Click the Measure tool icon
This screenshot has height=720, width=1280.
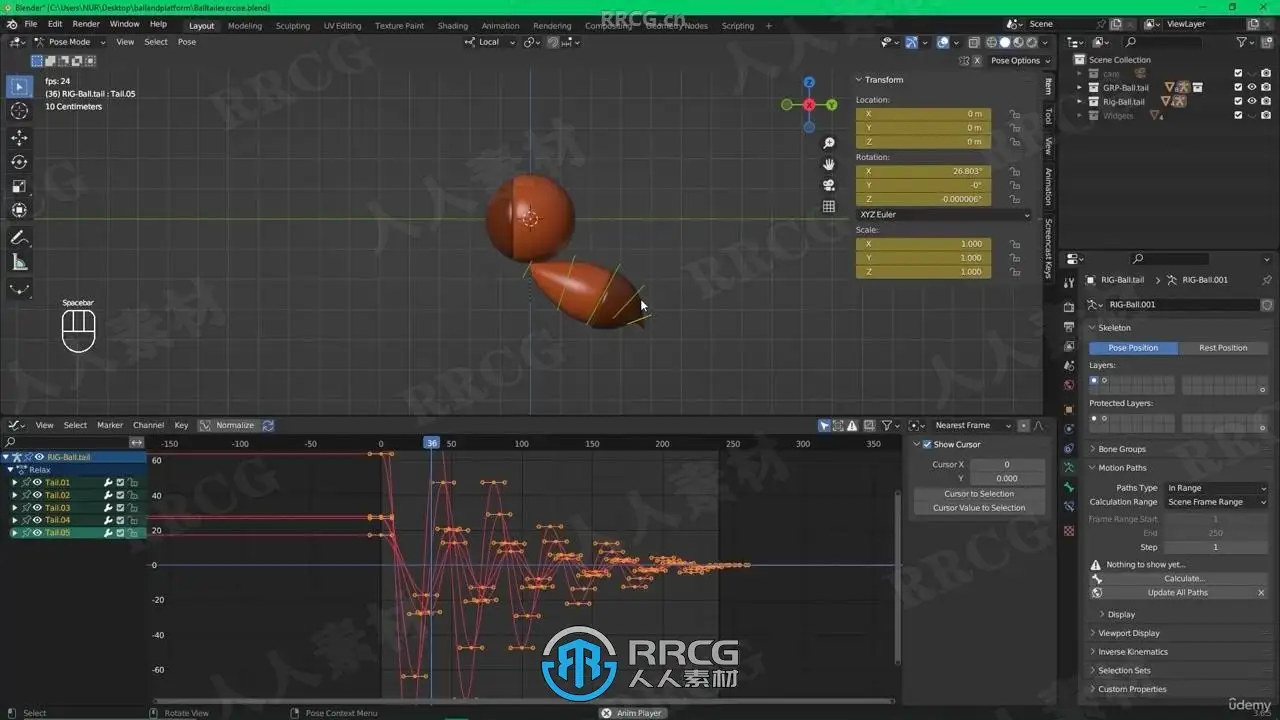tap(19, 263)
